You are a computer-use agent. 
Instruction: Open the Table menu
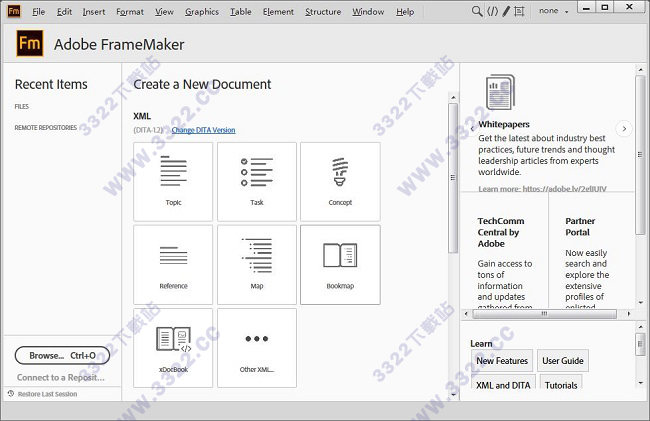[x=241, y=12]
